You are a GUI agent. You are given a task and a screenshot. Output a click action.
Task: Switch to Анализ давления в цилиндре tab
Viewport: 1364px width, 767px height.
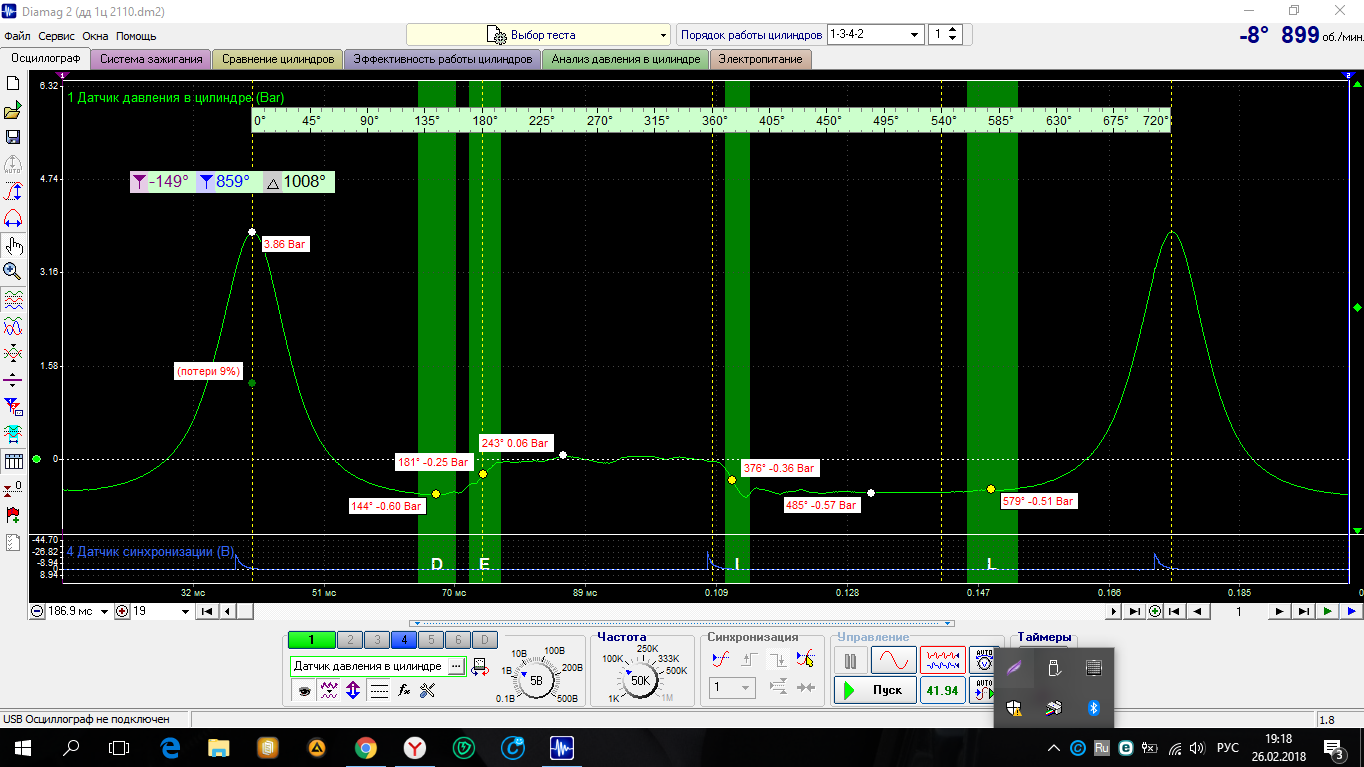click(x=625, y=59)
